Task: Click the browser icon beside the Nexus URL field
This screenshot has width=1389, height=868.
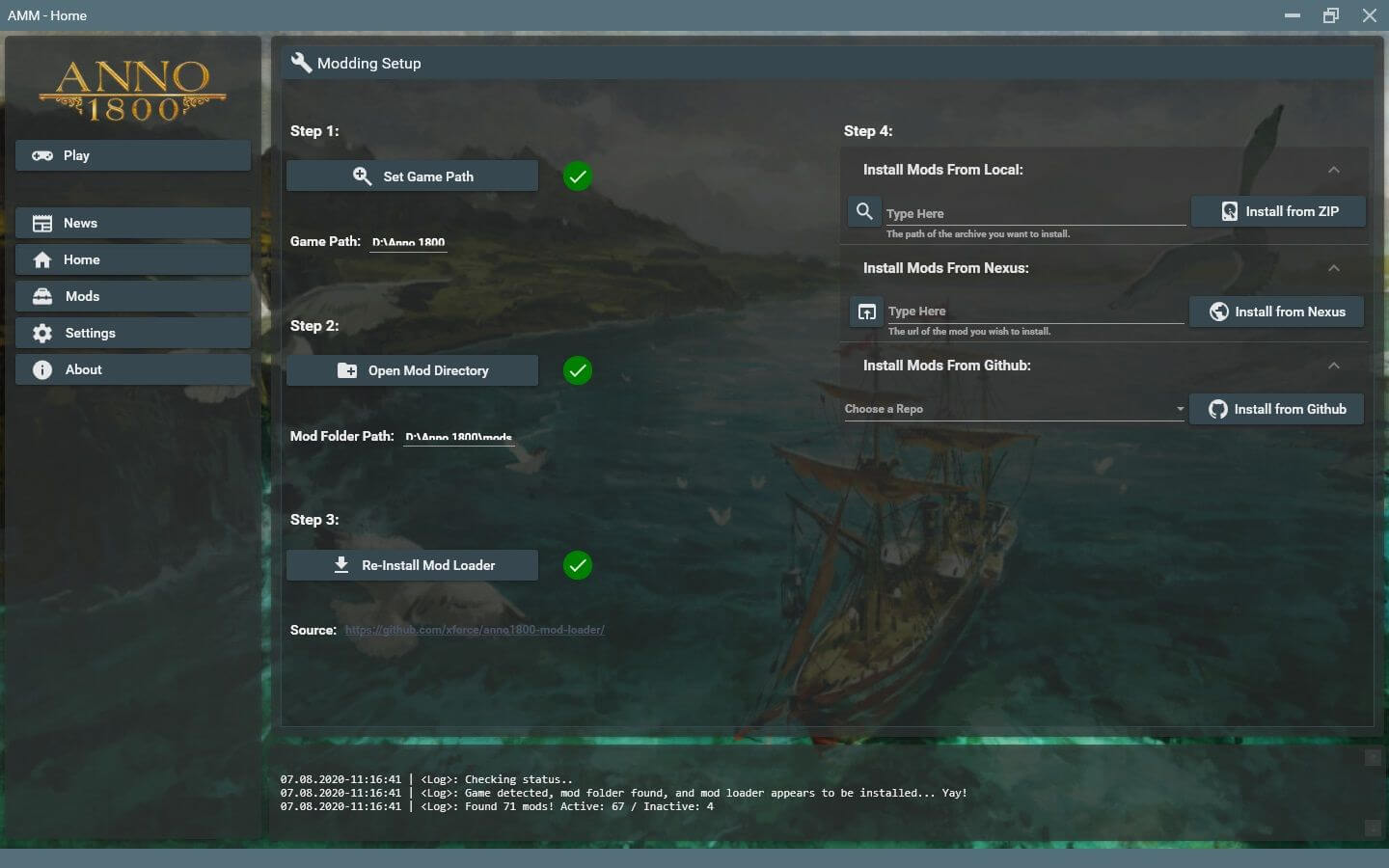Action: [x=866, y=312]
